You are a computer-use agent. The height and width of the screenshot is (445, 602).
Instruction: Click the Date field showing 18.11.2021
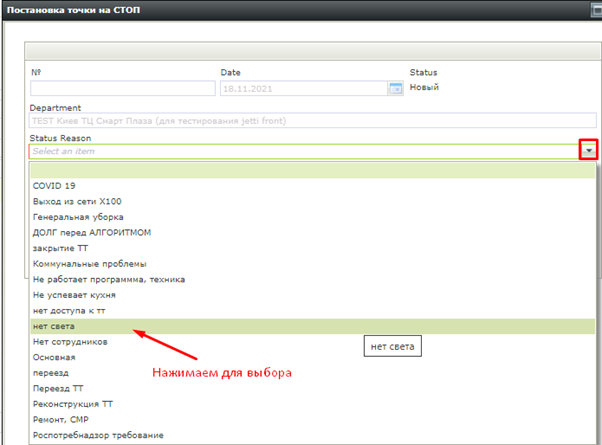tap(304, 89)
